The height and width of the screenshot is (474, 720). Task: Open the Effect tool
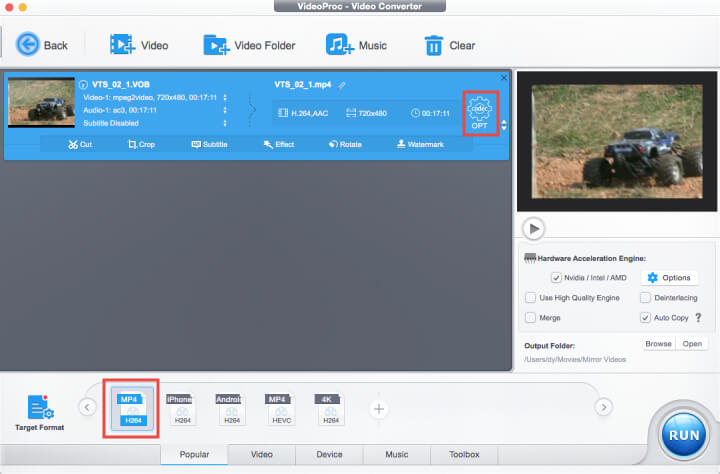point(279,144)
